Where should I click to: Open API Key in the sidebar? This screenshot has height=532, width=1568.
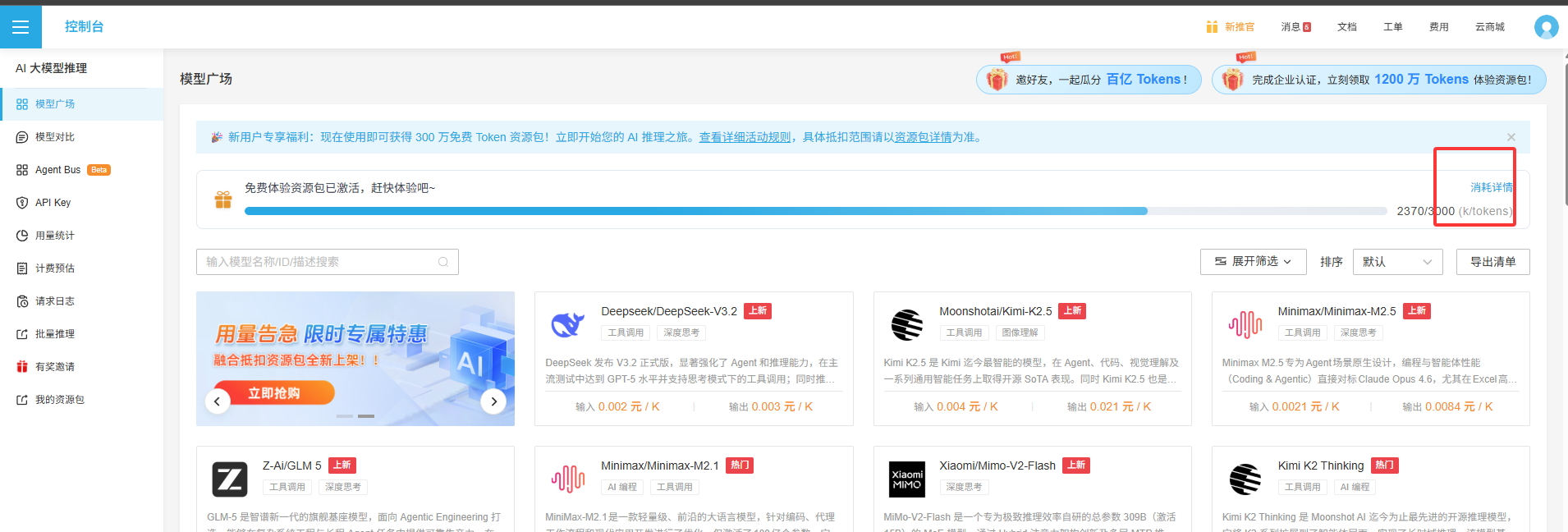tap(82, 203)
